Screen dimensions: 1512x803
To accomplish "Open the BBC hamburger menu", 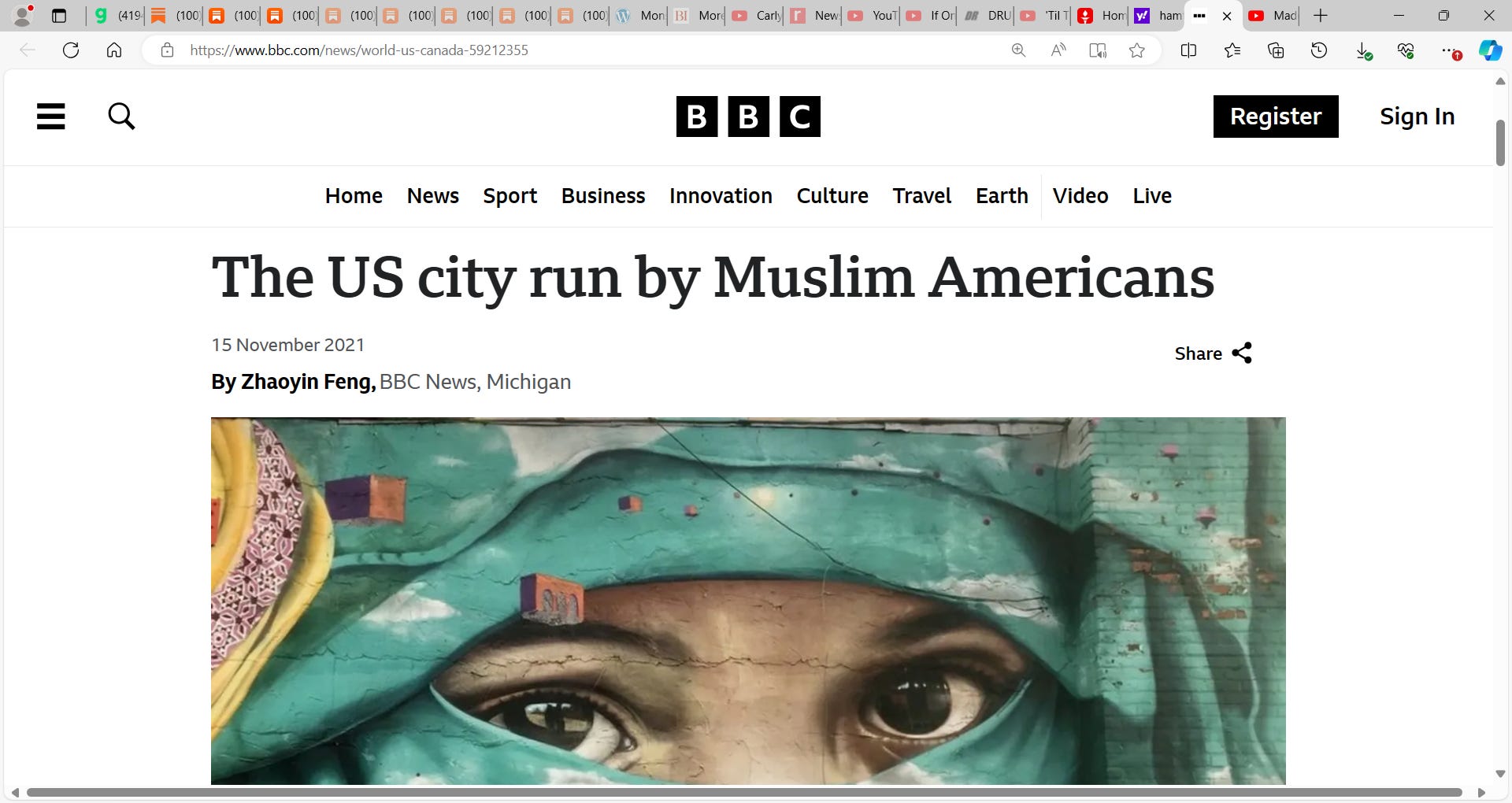I will pyautogui.click(x=51, y=117).
